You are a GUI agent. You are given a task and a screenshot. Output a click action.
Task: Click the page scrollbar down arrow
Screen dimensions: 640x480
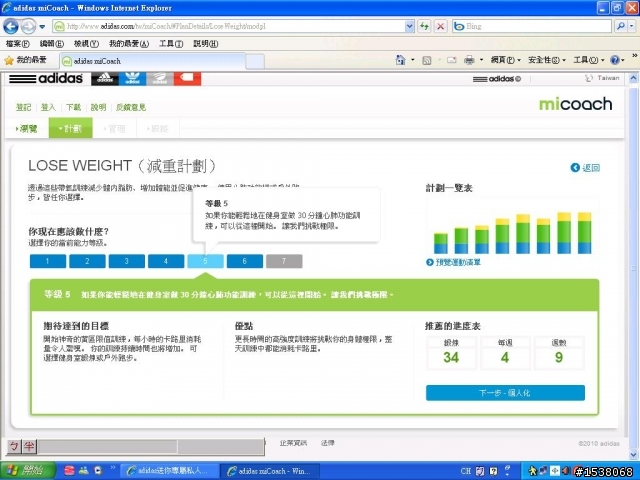click(x=633, y=454)
